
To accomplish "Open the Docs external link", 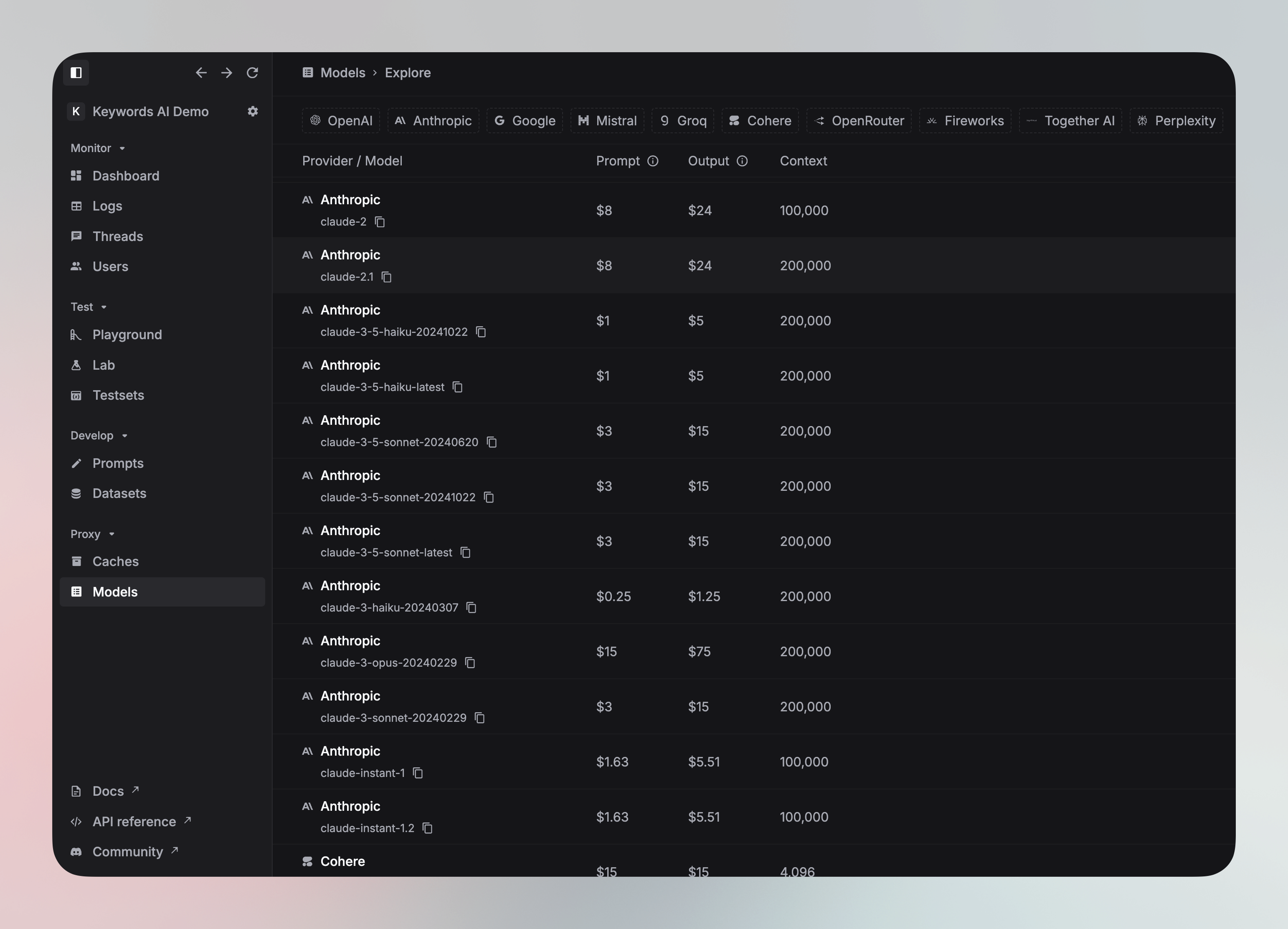I will pos(104,792).
